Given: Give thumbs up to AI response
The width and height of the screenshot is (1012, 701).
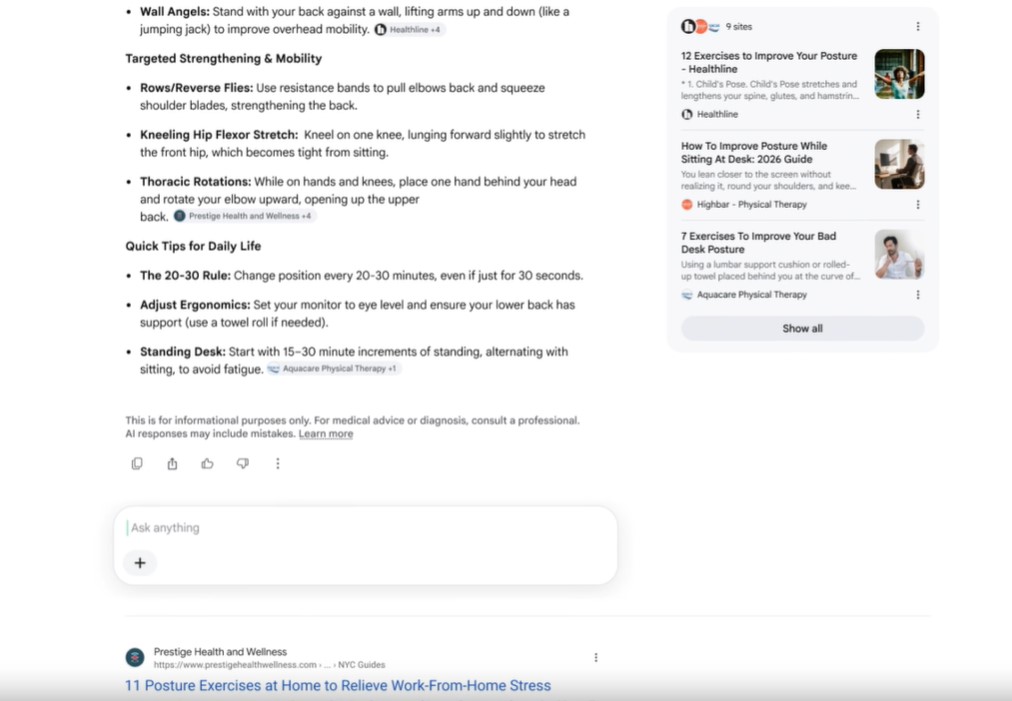Looking at the screenshot, I should click(x=207, y=463).
